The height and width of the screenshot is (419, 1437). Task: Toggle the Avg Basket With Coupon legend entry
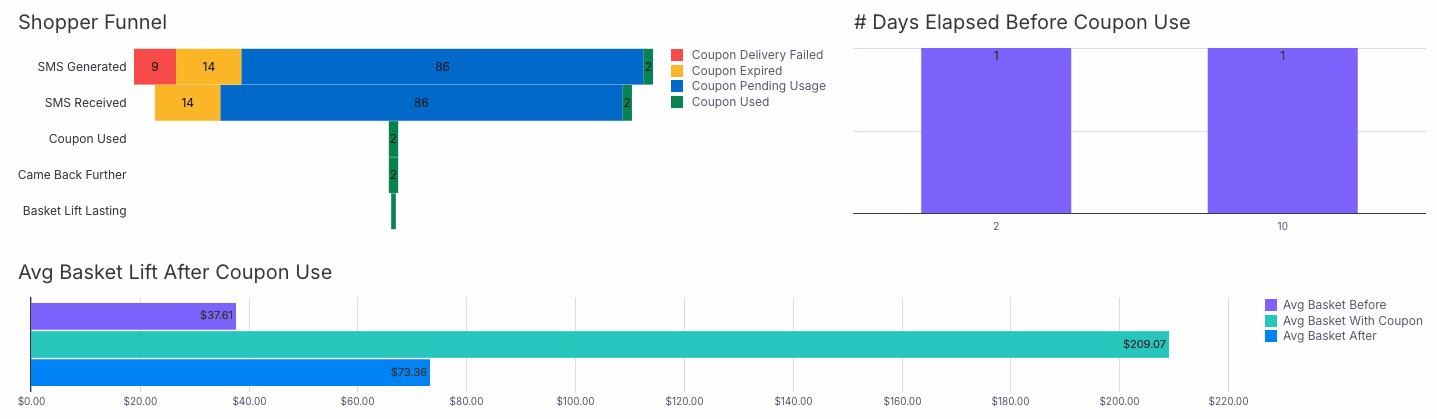click(1343, 321)
